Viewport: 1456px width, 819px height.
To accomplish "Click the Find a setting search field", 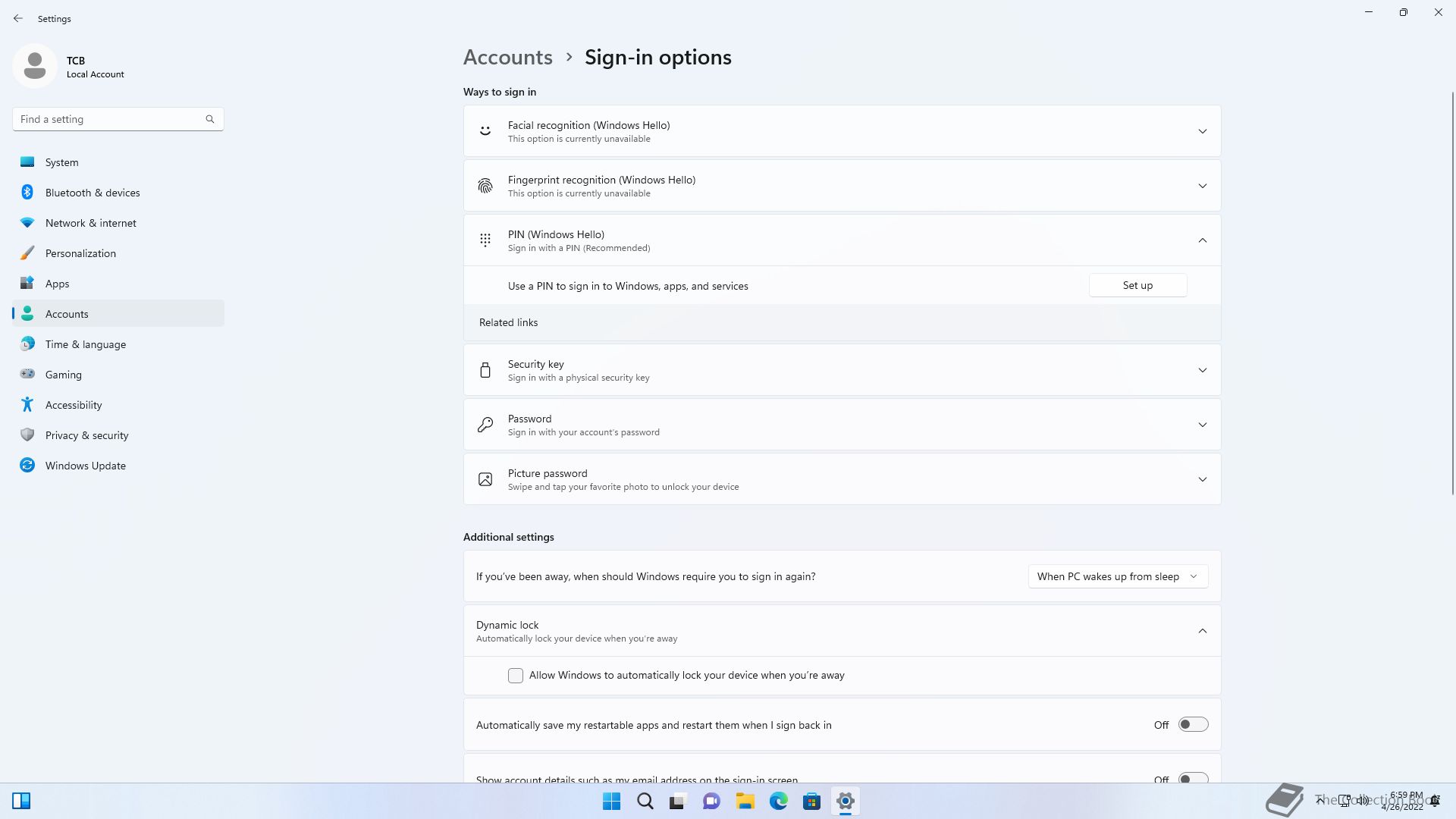I will coord(118,119).
